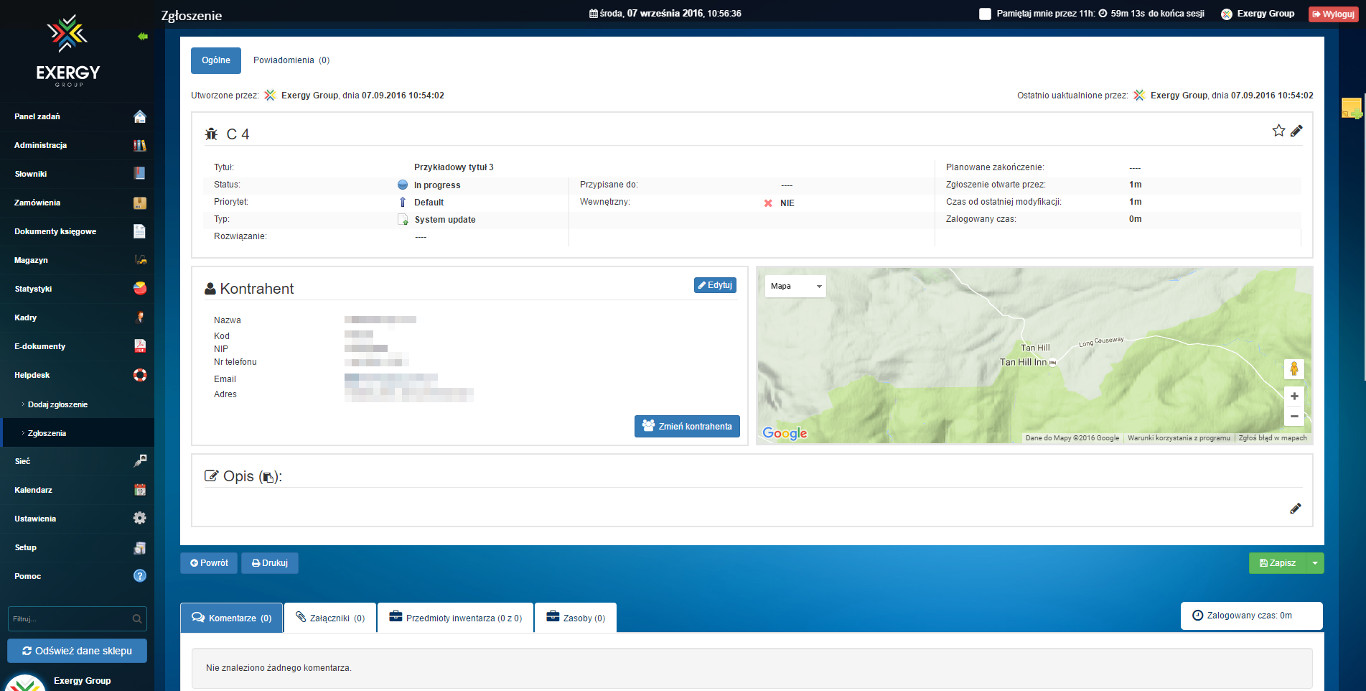
Task: Click the Powrót button
Action: coord(209,563)
